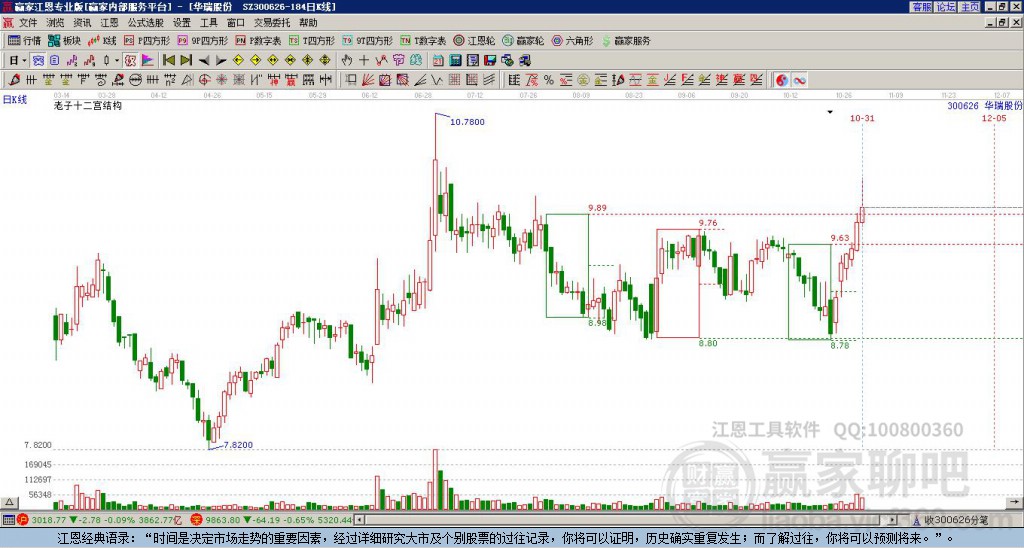Viewport: 1024px width, 548px height.
Task: Click the 板块 toolbar button
Action: tap(65, 40)
